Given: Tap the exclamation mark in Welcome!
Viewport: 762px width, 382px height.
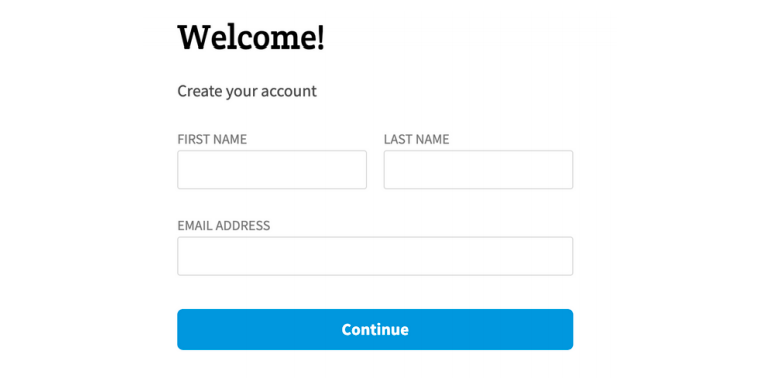Looking at the screenshot, I should click(320, 37).
